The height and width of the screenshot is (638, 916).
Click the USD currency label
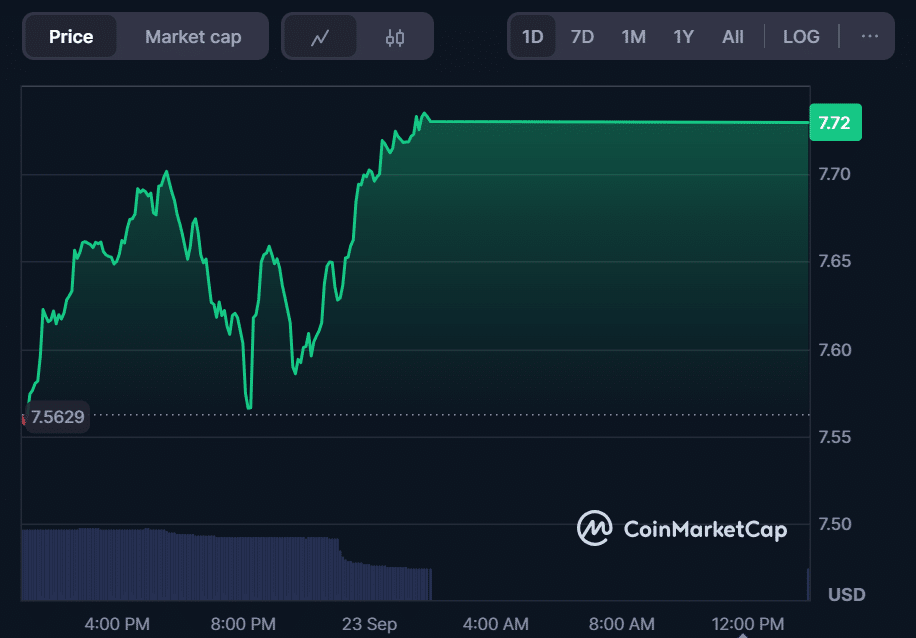[x=846, y=595]
